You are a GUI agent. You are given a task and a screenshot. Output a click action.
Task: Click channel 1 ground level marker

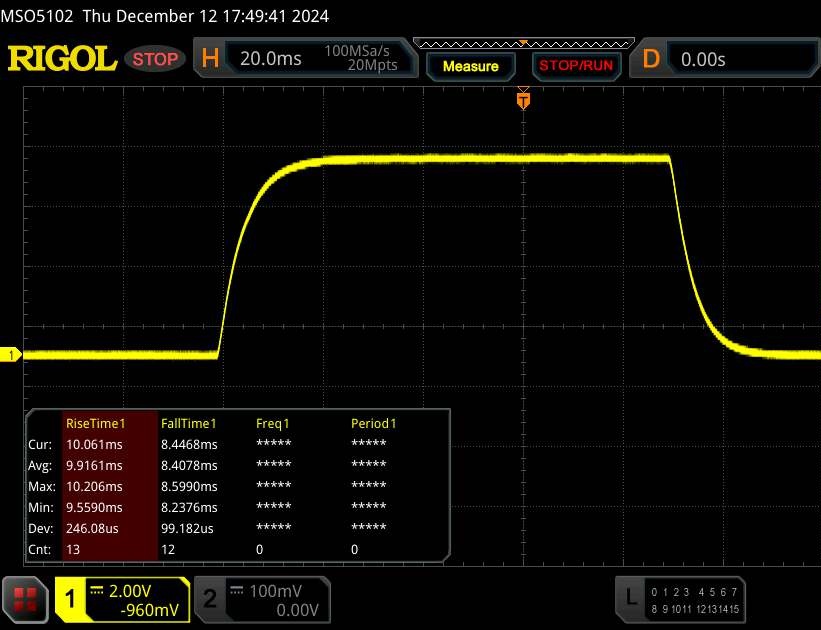[x=10, y=355]
